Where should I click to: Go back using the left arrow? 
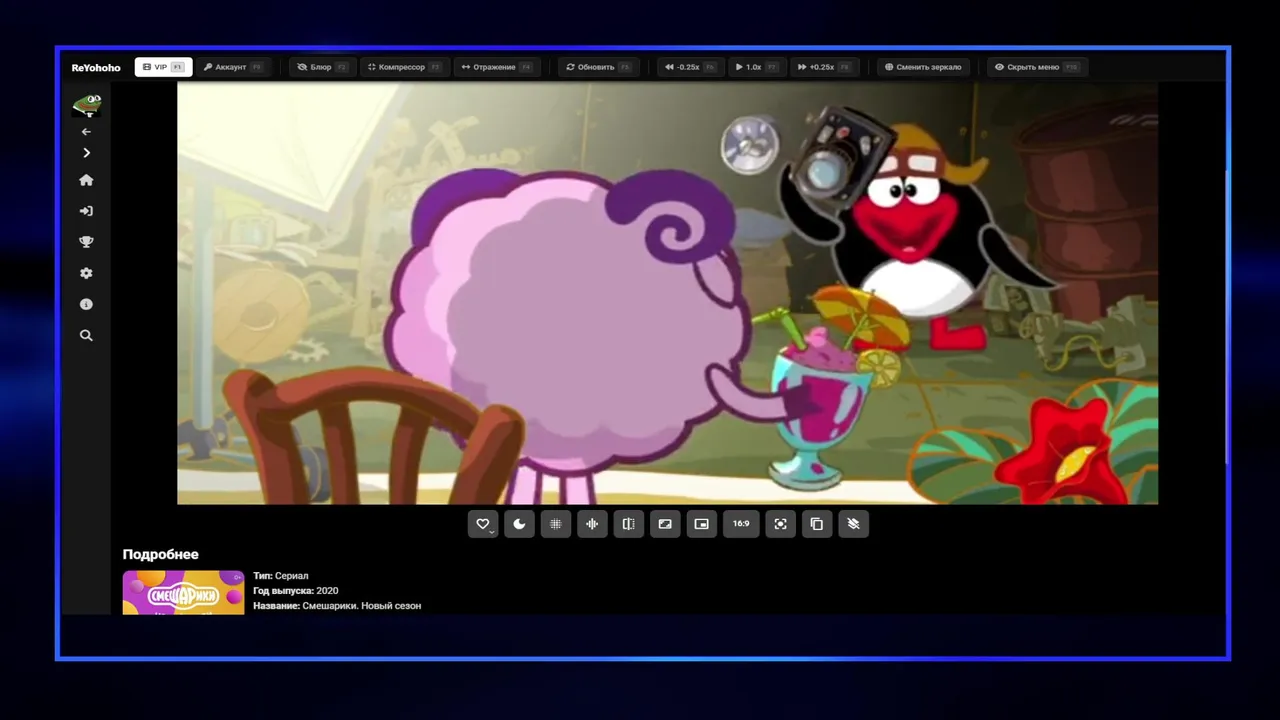[86, 131]
